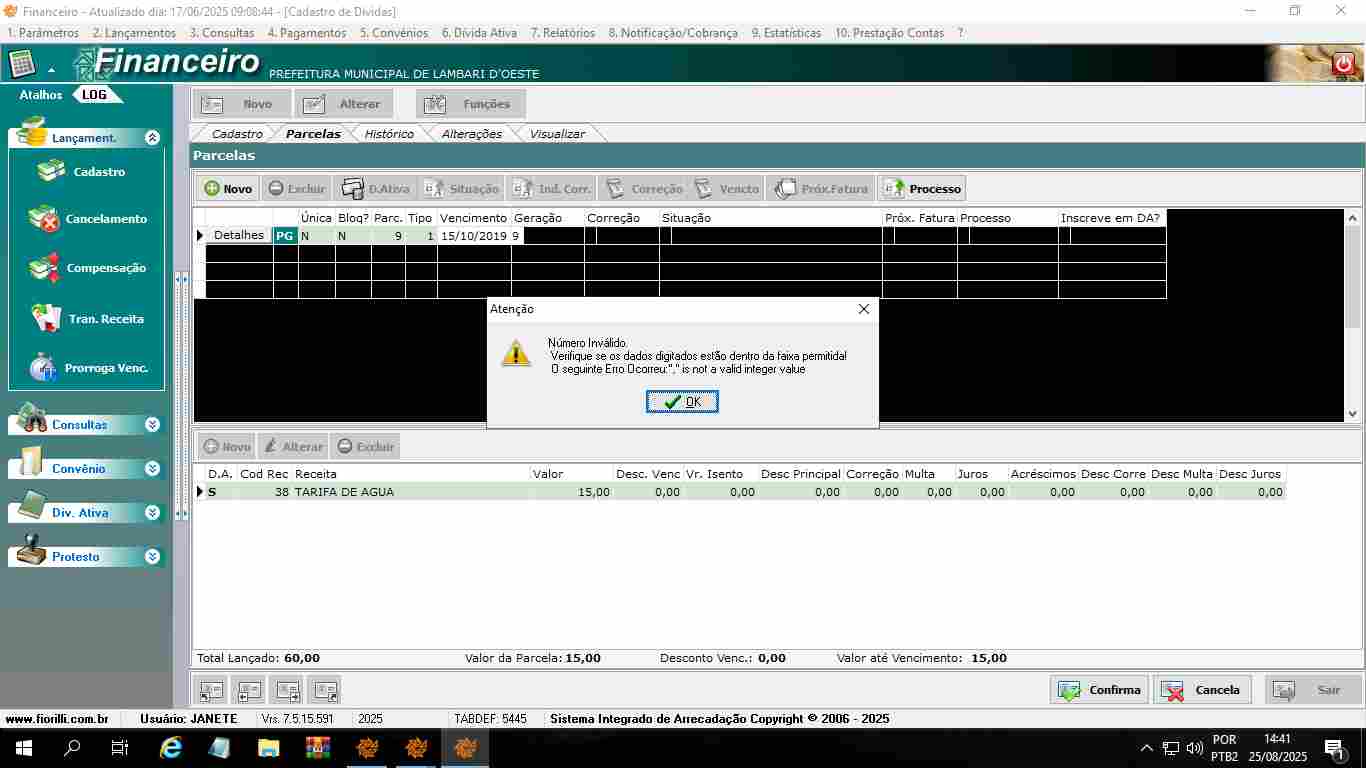Click the red power exit icon

(1343, 64)
